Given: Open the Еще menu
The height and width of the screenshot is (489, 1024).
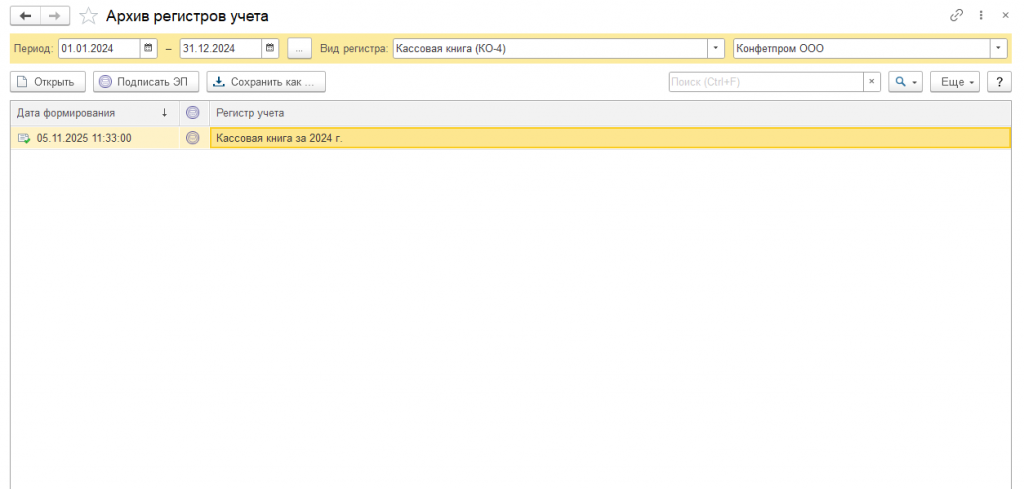Looking at the screenshot, I should [x=955, y=82].
